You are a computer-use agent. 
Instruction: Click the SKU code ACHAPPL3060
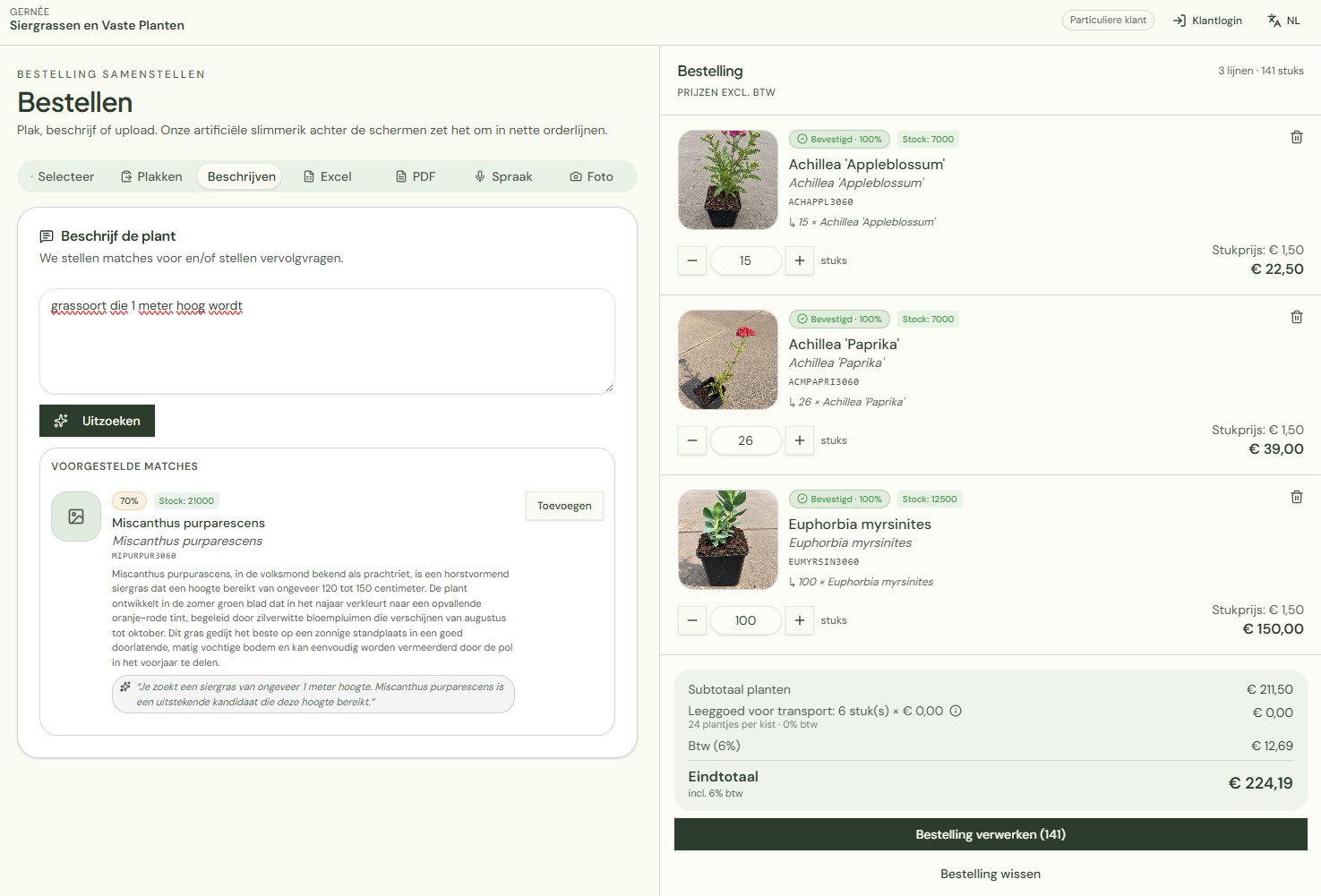820,202
